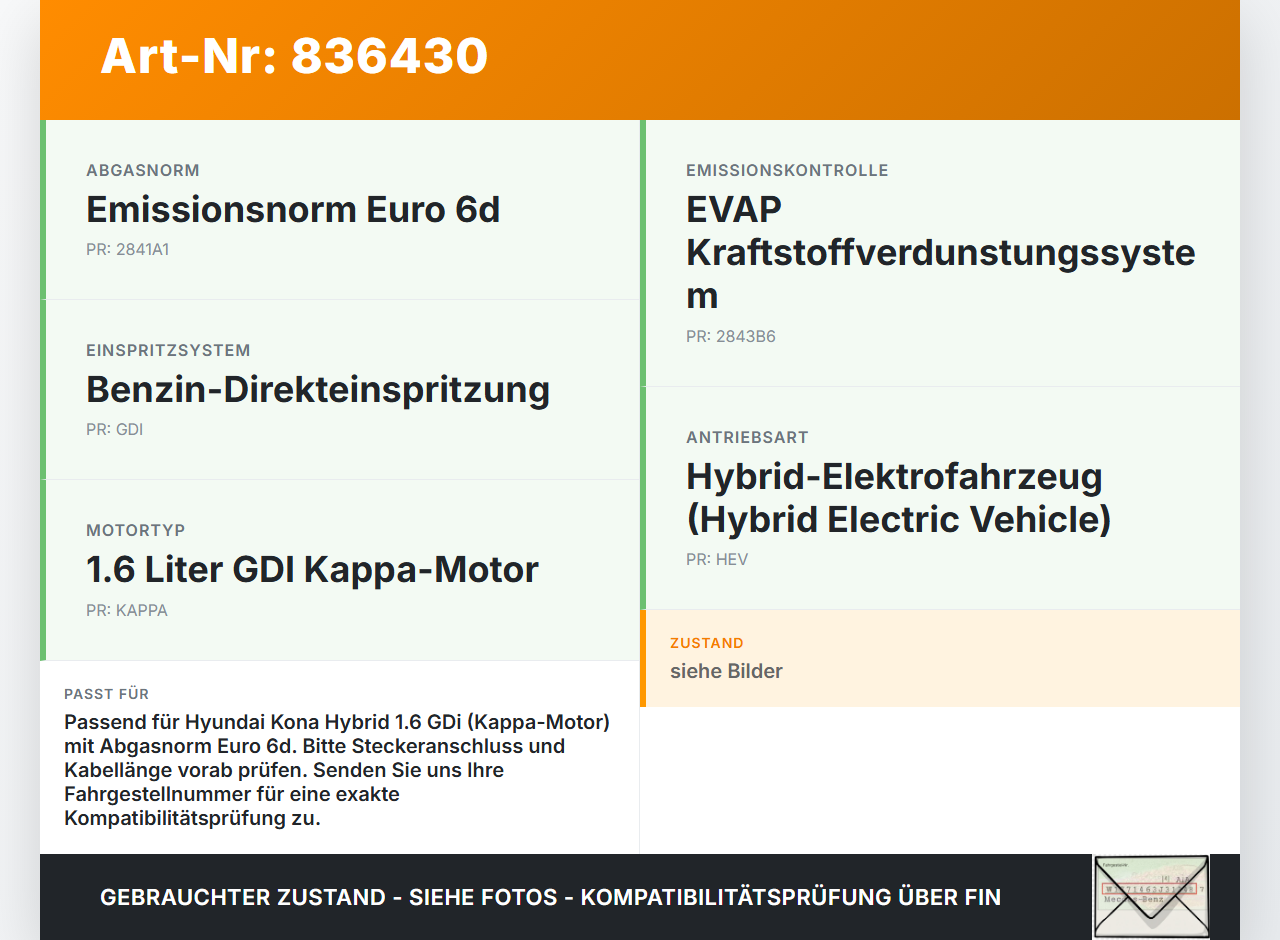Click the PR: GDI code
Viewport: 1280px width, 940px height.
[115, 430]
